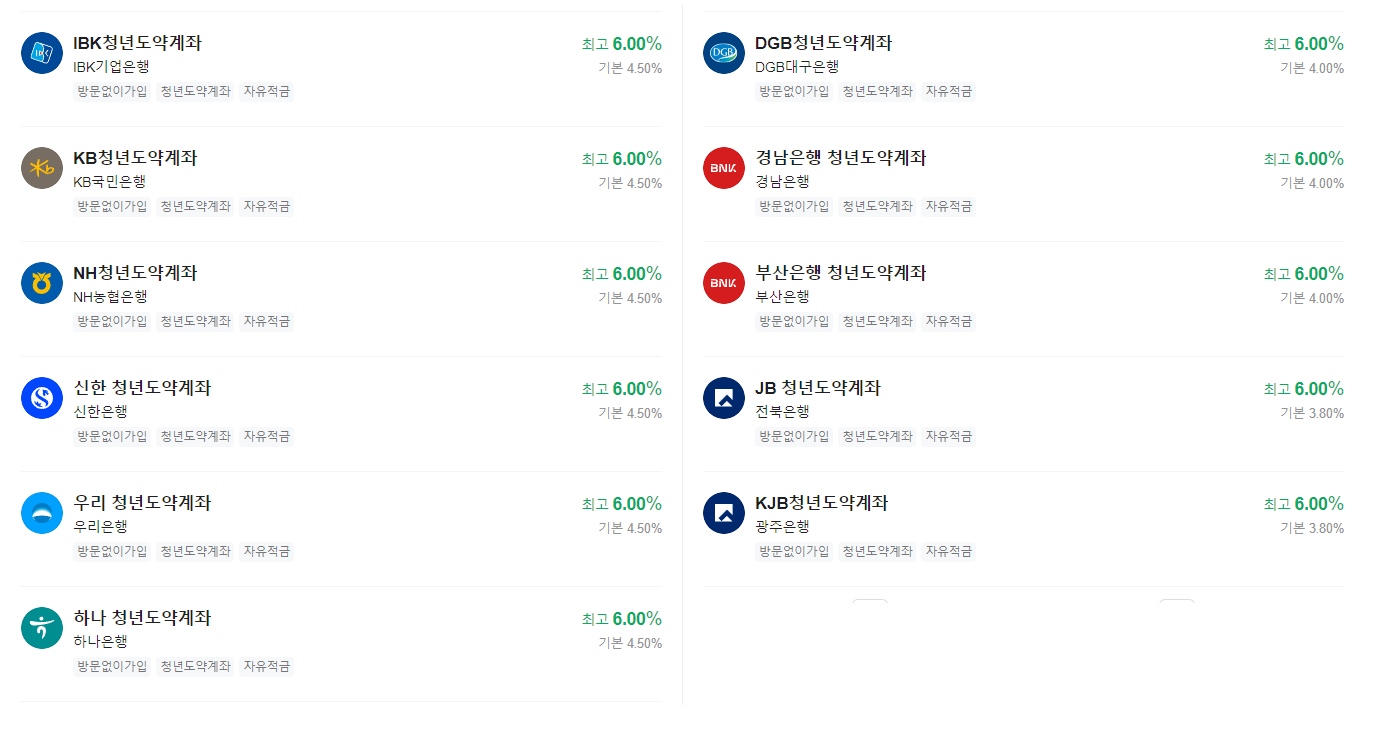Click the IBK기업은행 bank logo icon

[41, 53]
